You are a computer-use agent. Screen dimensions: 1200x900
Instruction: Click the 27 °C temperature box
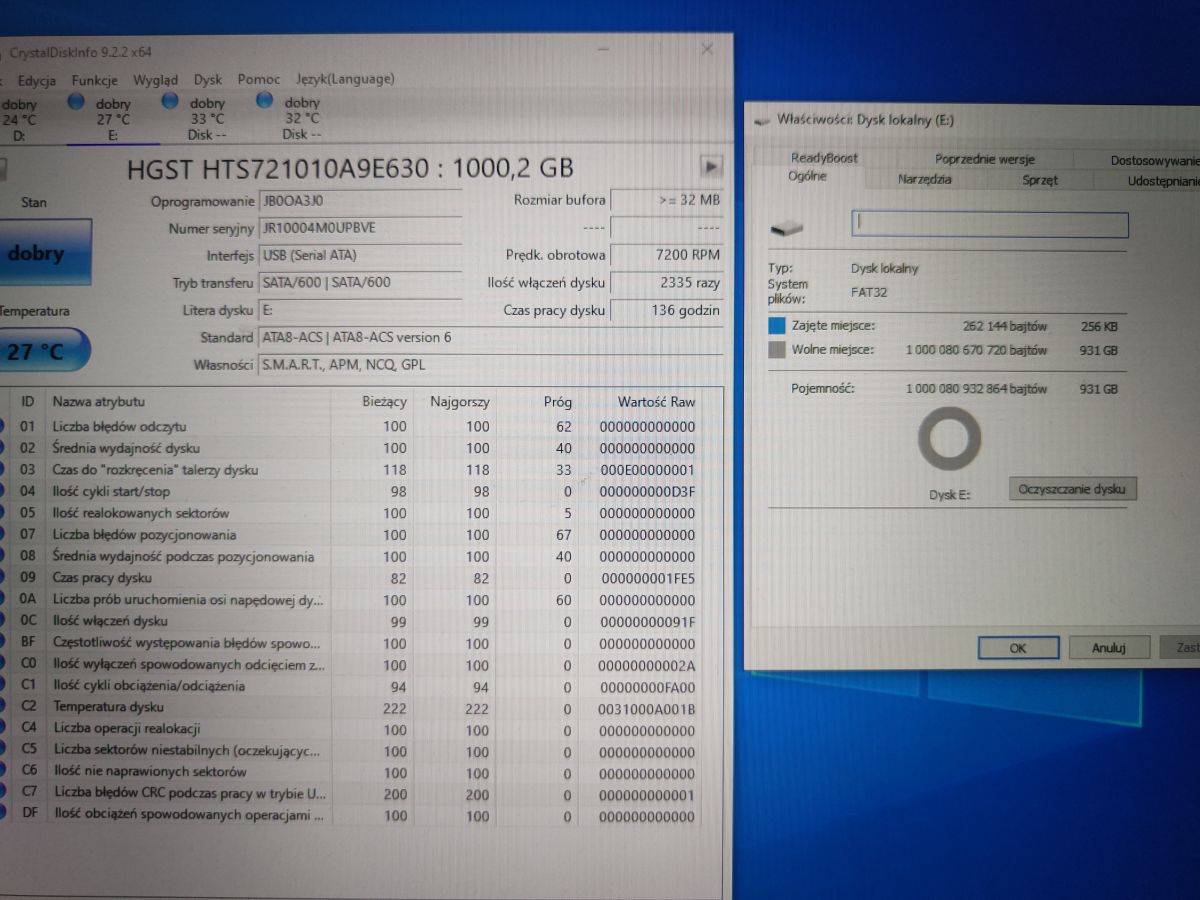coord(42,350)
